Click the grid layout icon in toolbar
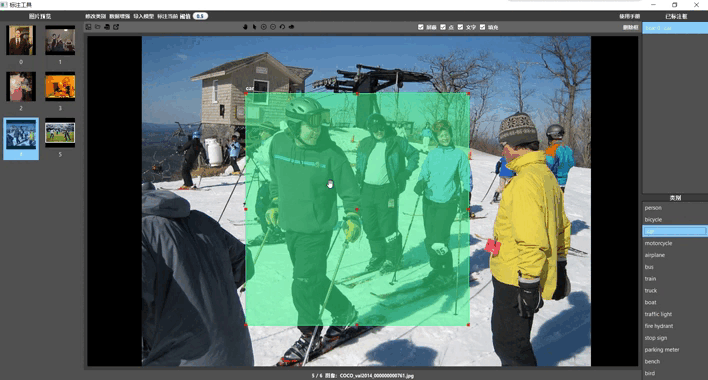The image size is (708, 380). tap(88, 27)
